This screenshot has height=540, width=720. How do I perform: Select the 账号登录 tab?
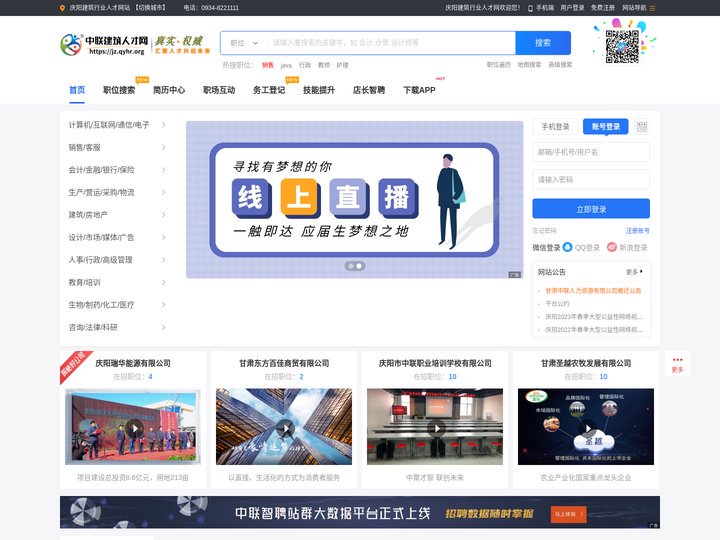pos(606,127)
